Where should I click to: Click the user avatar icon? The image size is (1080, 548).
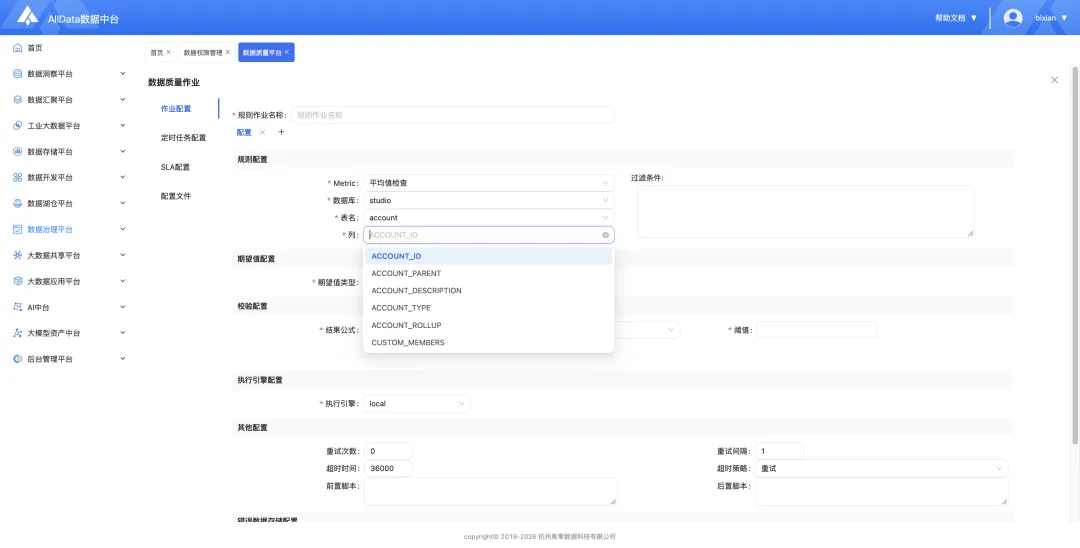click(x=1013, y=18)
